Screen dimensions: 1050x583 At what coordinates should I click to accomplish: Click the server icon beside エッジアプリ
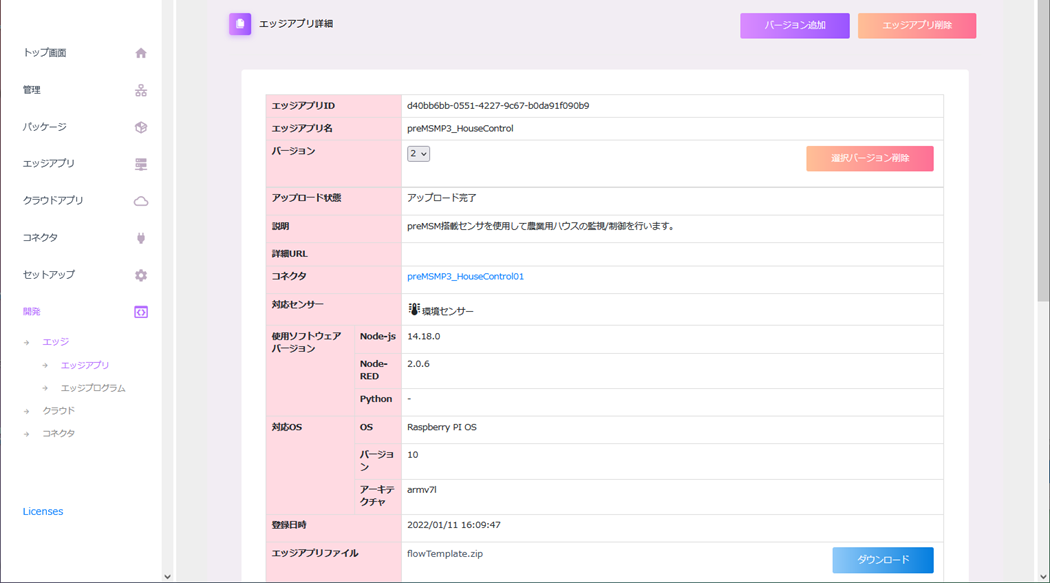tap(141, 164)
